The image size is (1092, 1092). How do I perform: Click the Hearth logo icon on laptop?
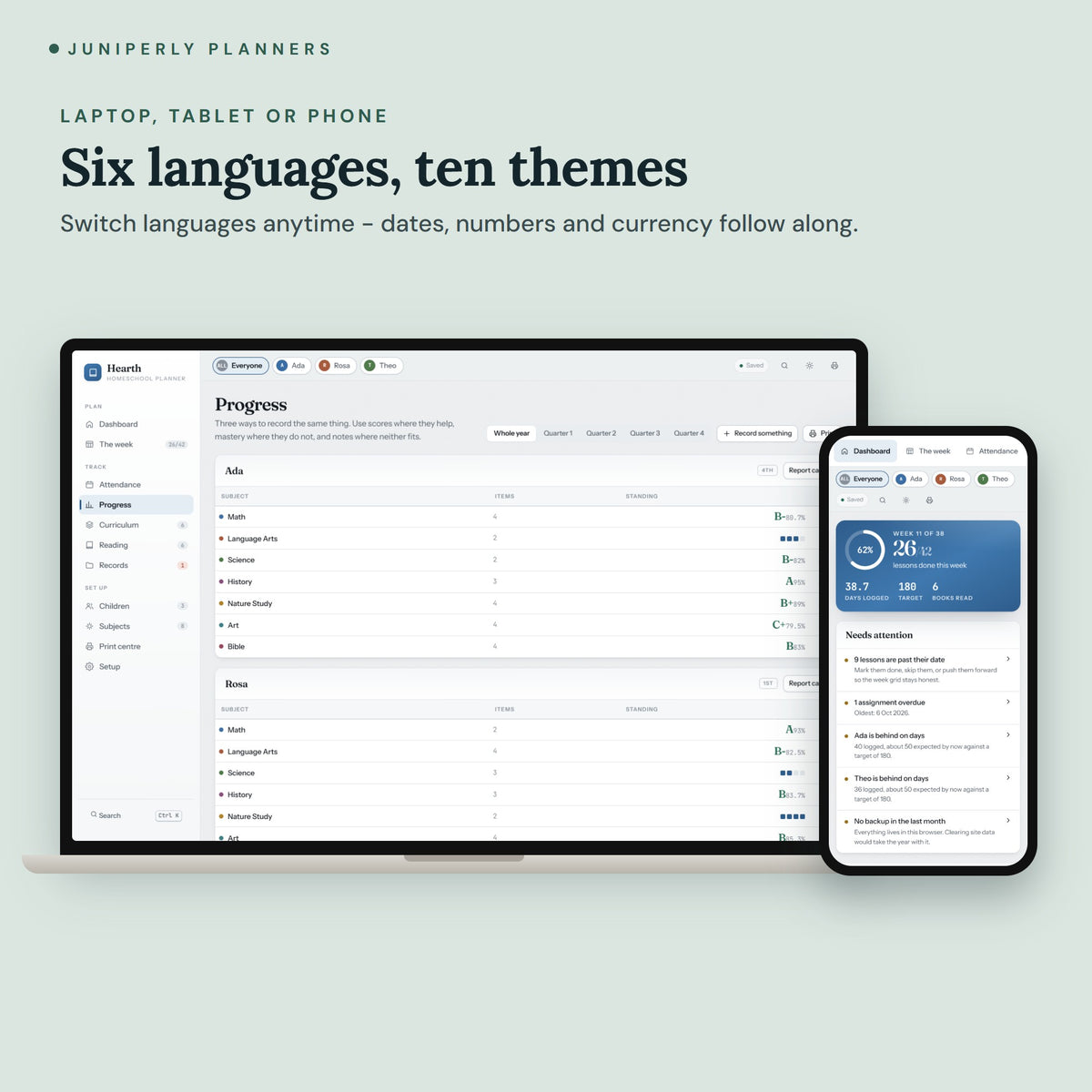(93, 372)
